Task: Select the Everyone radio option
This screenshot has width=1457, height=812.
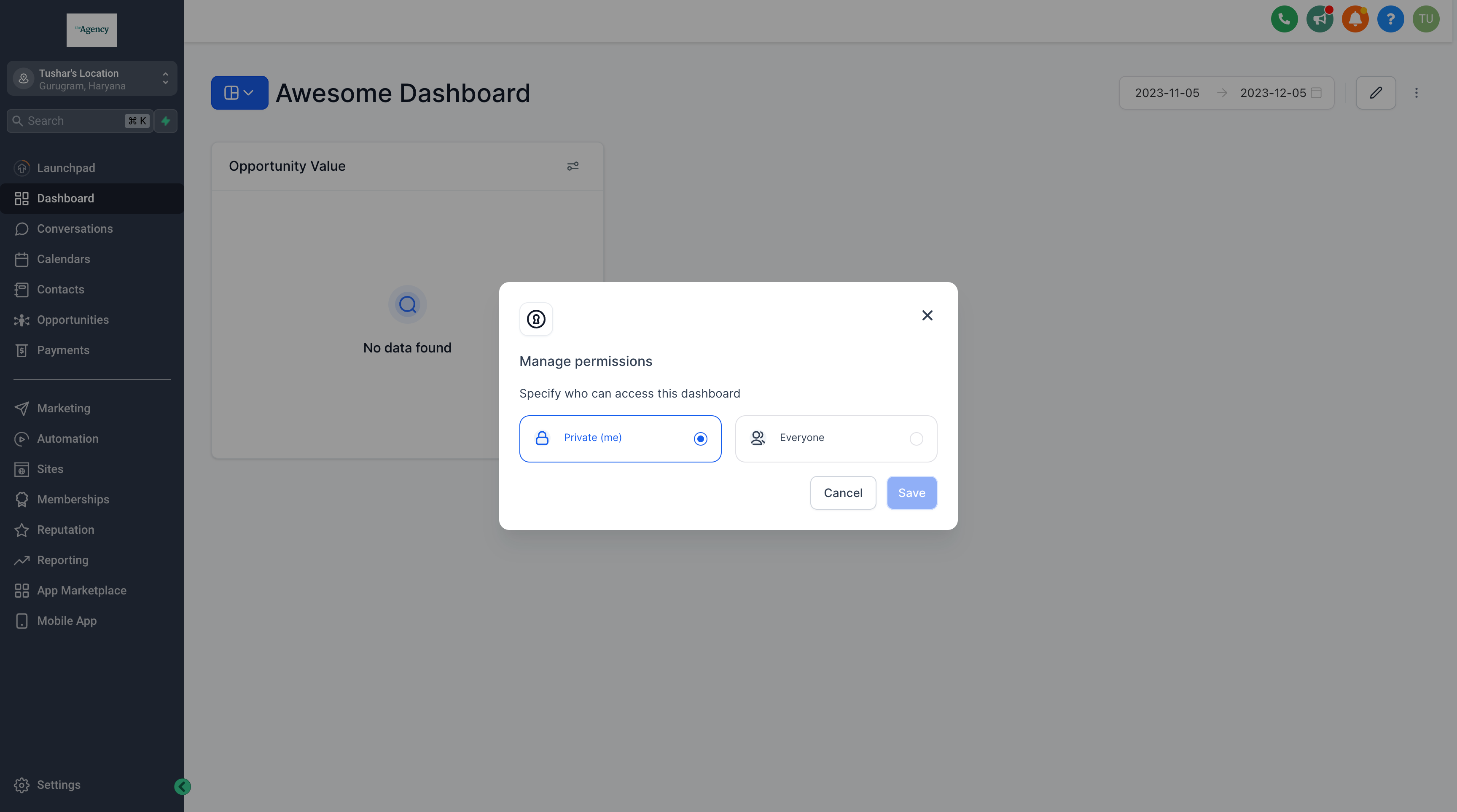Action: (916, 439)
